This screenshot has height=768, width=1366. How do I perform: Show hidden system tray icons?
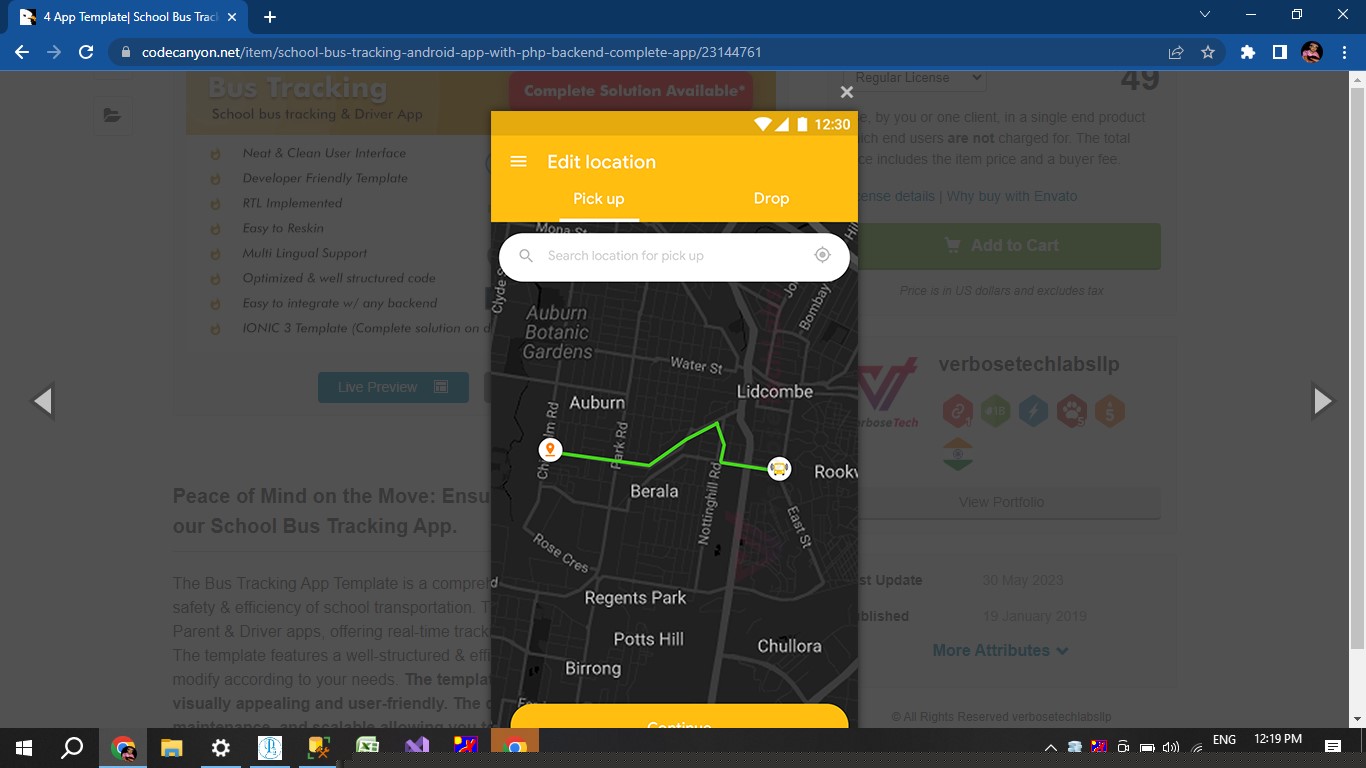pyautogui.click(x=1050, y=747)
